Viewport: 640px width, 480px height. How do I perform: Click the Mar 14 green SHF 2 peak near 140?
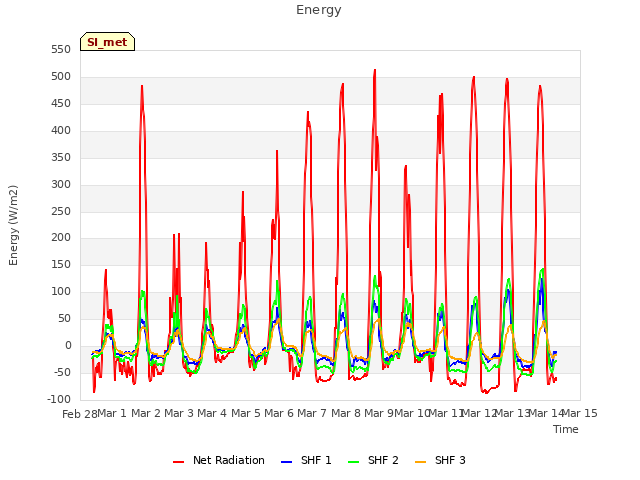click(x=543, y=269)
